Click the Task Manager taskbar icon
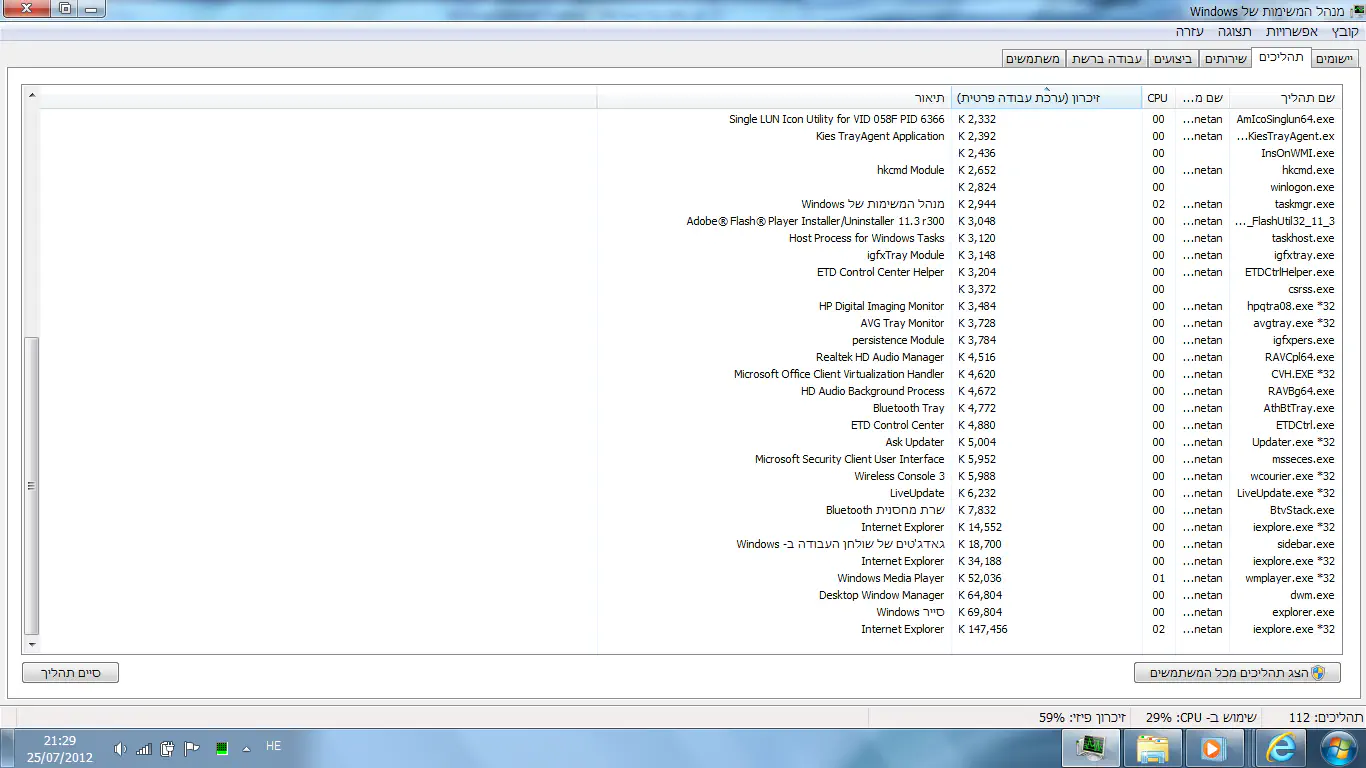Screen dimensions: 1366x768 point(1090,748)
